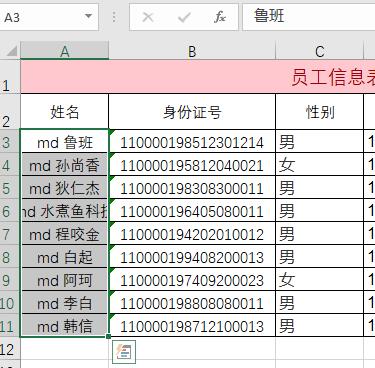
Task: Open the Insert Function fx button
Action: pos(220,17)
